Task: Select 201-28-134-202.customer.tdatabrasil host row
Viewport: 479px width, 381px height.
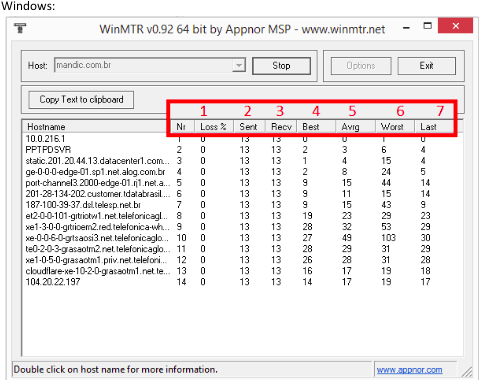Action: click(242, 194)
